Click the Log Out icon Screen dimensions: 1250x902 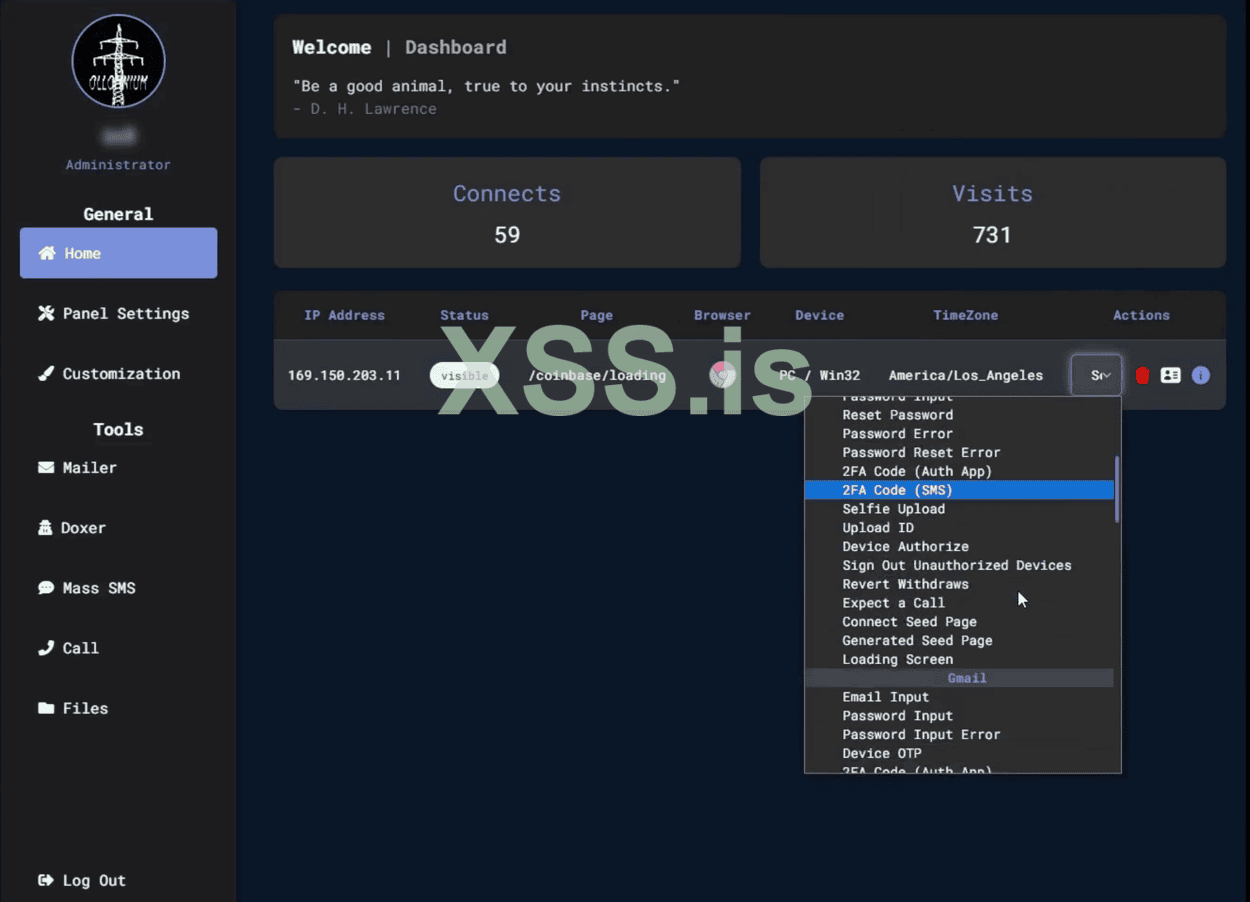coord(46,880)
